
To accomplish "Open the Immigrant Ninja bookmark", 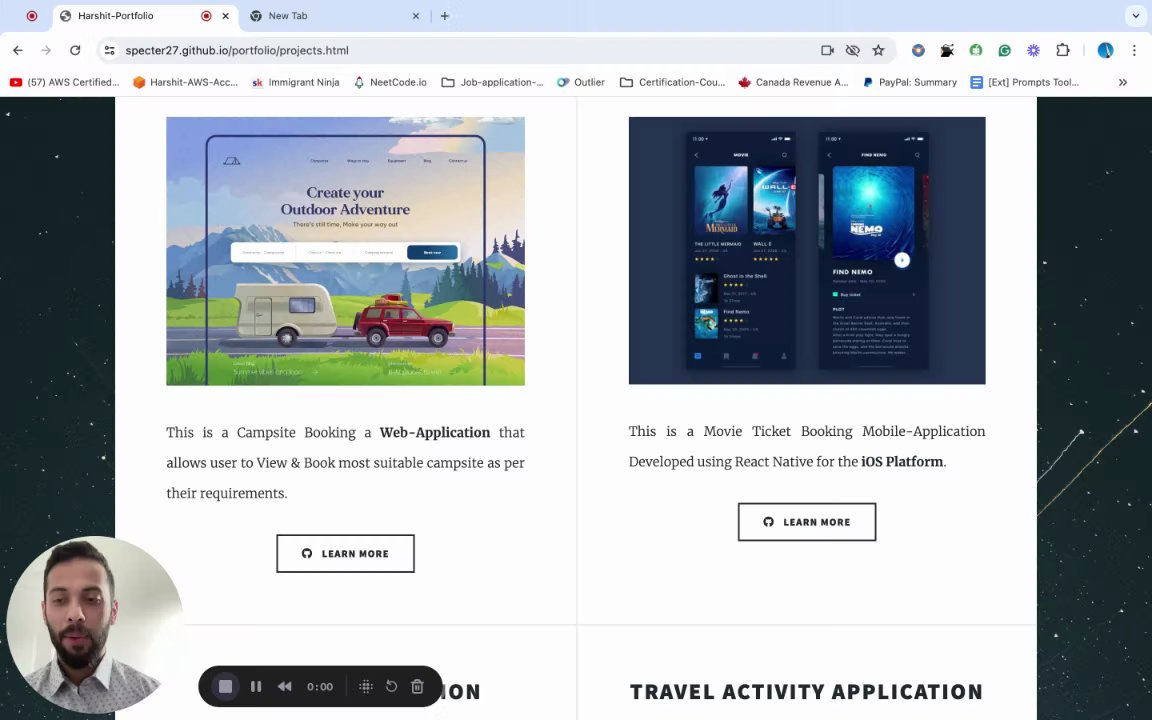I will [x=295, y=82].
